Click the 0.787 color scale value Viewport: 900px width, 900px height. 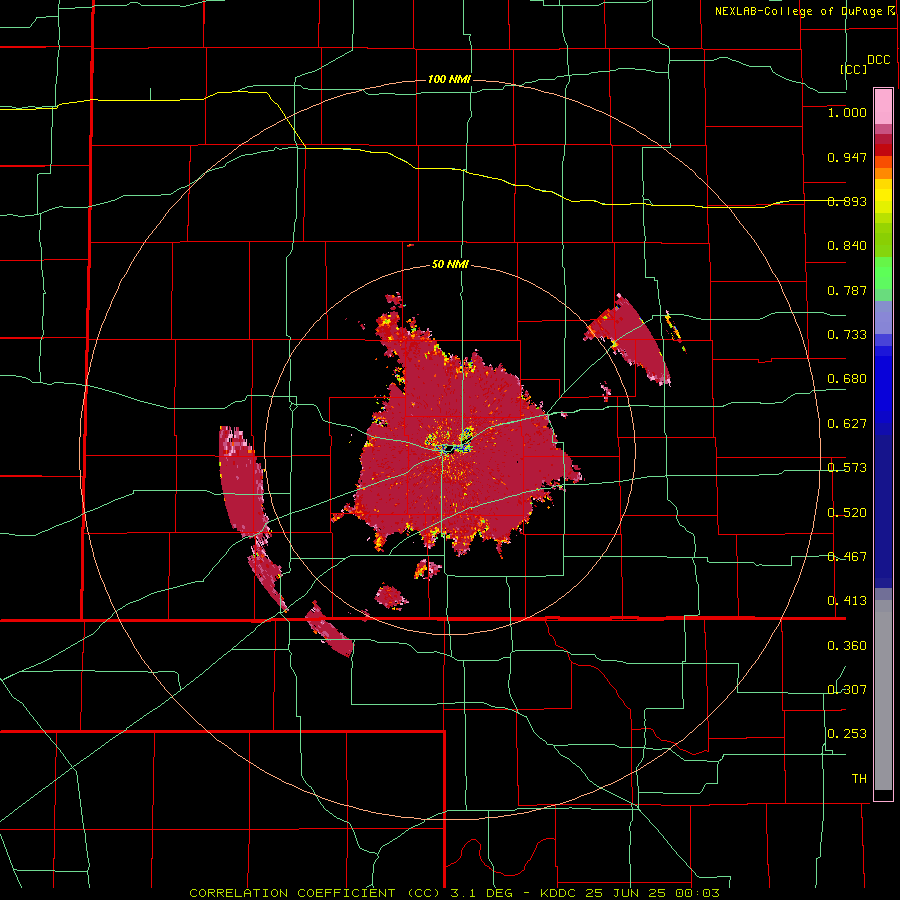point(847,290)
